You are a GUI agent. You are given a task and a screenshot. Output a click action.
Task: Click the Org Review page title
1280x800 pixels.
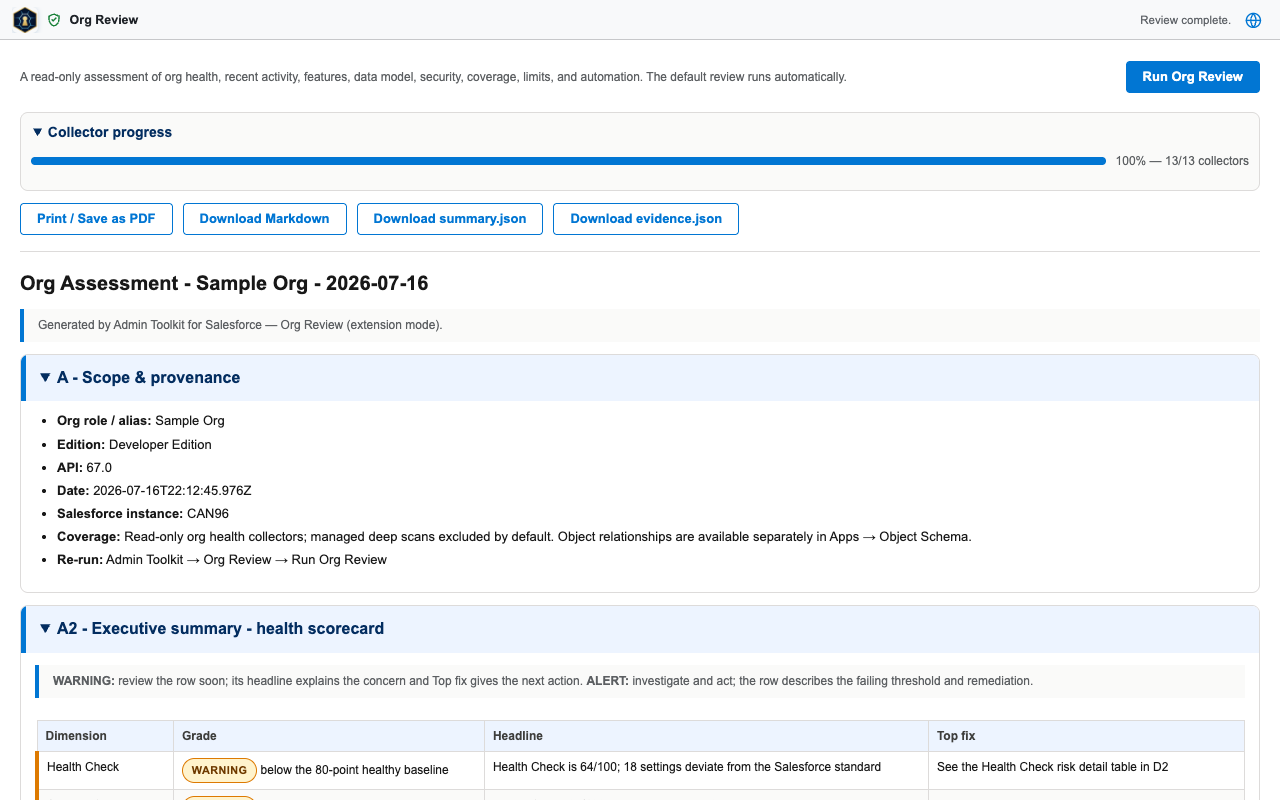tap(104, 20)
